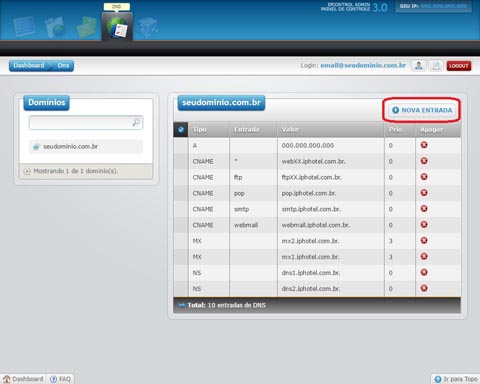
Task: Open the folder with globe icon in header
Action: (x=55, y=27)
